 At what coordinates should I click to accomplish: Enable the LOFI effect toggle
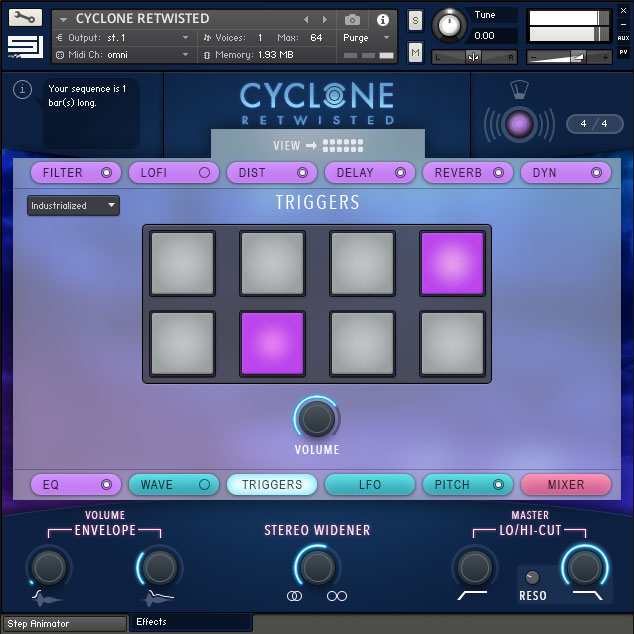205,173
